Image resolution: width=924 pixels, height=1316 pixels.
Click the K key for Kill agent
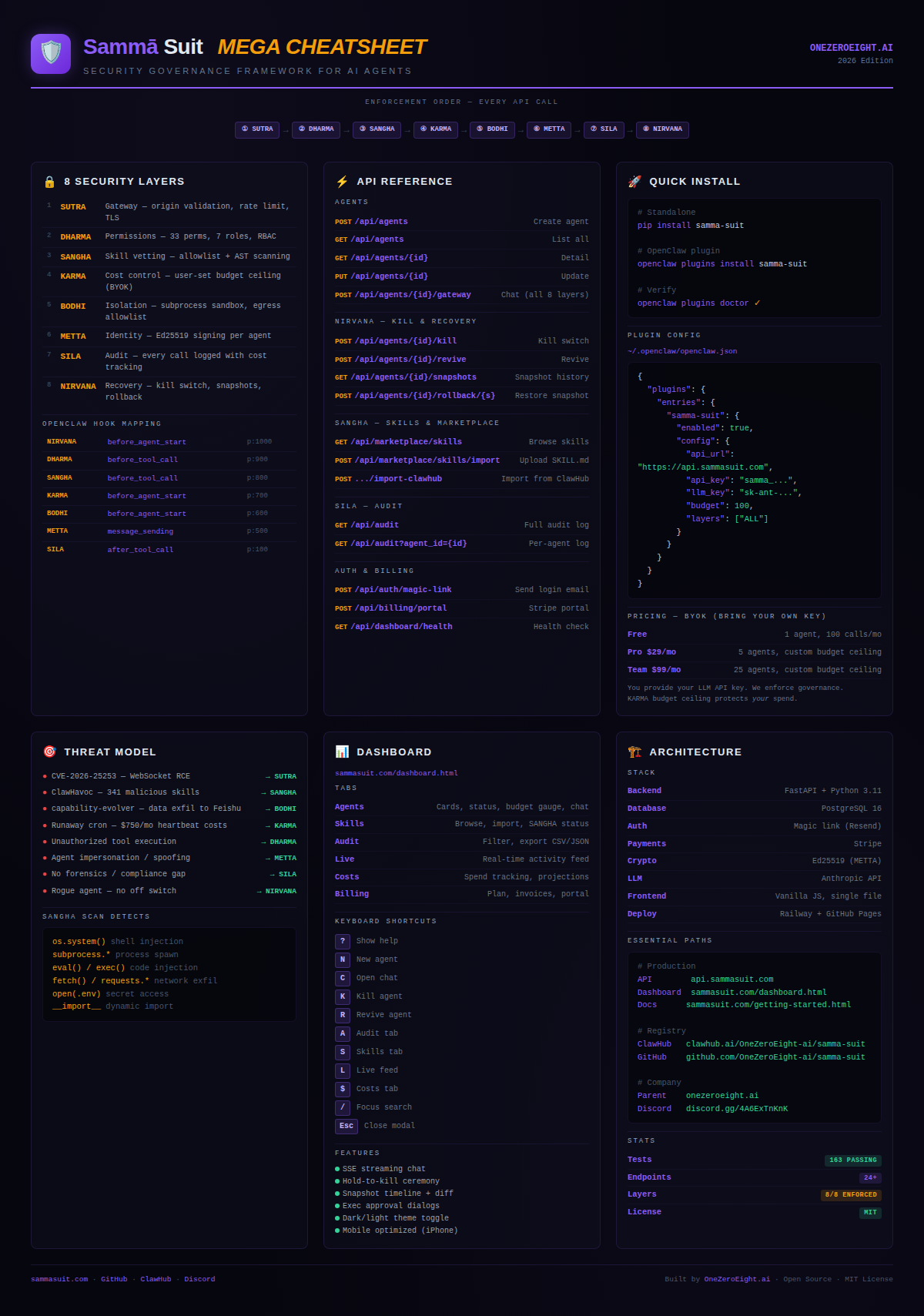343,996
